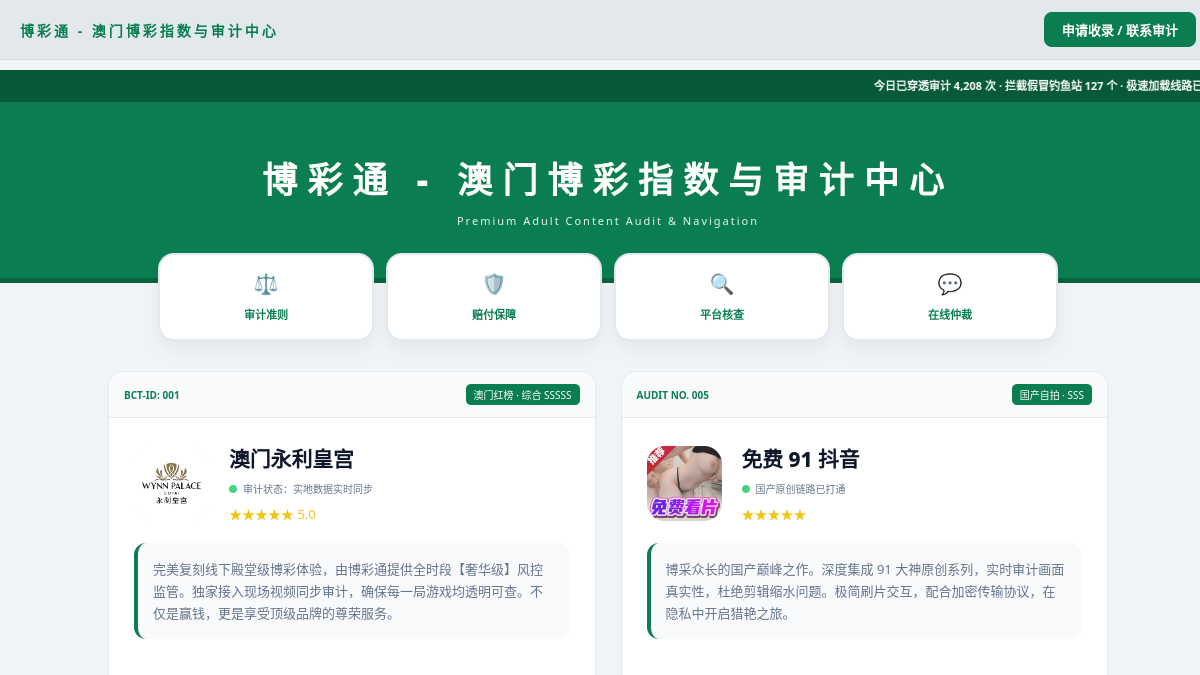The image size is (1200, 675).
Task: Click the AUDIT NO. 005 label
Action: [x=673, y=395]
